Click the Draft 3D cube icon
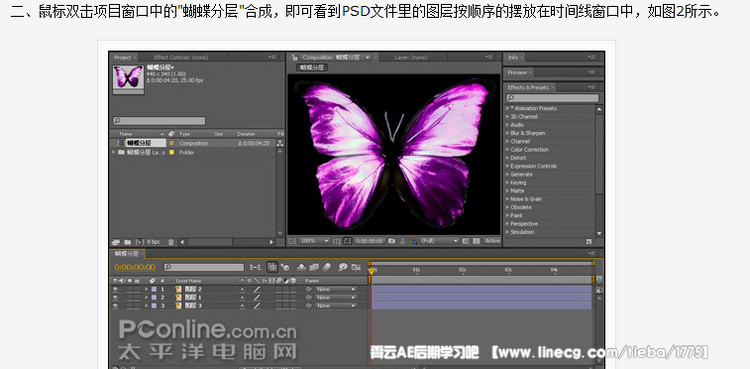 285,267
